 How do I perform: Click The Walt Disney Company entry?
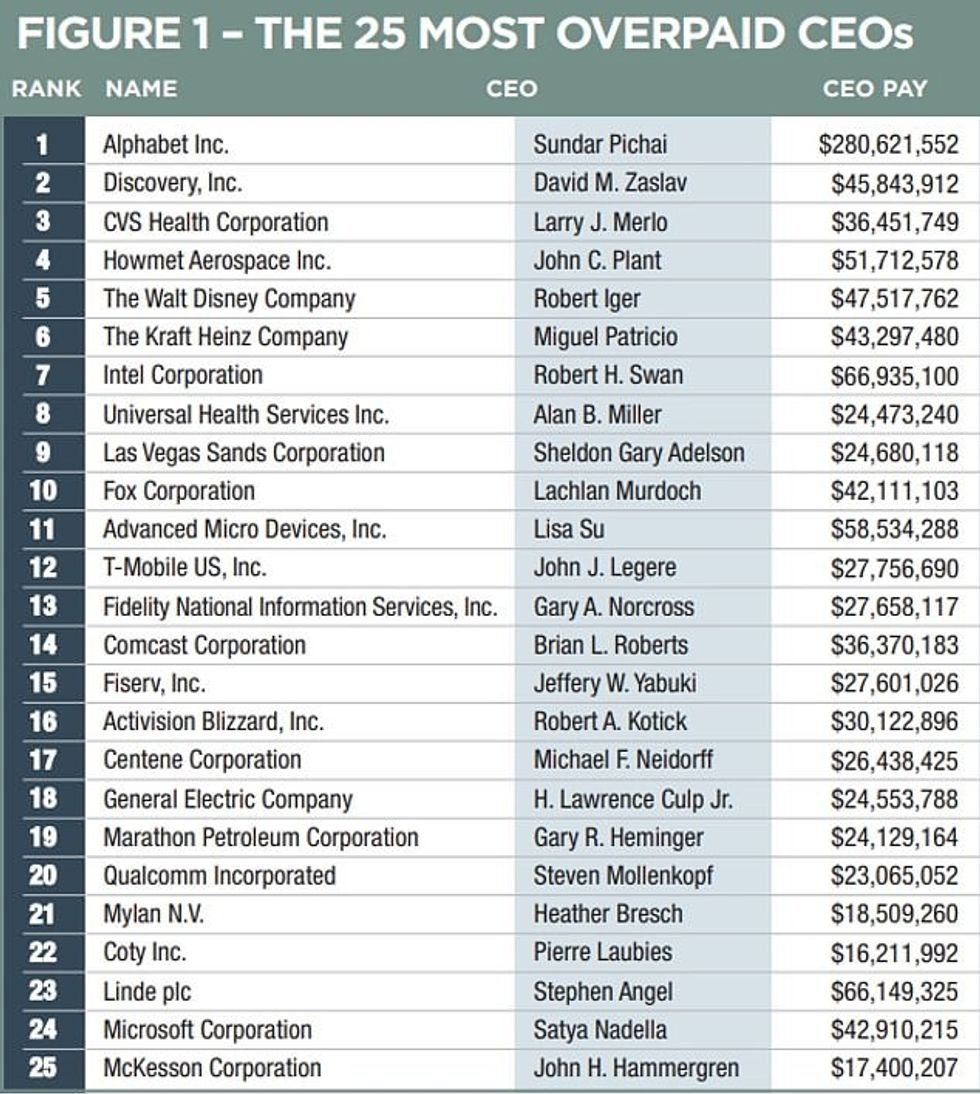[229, 298]
